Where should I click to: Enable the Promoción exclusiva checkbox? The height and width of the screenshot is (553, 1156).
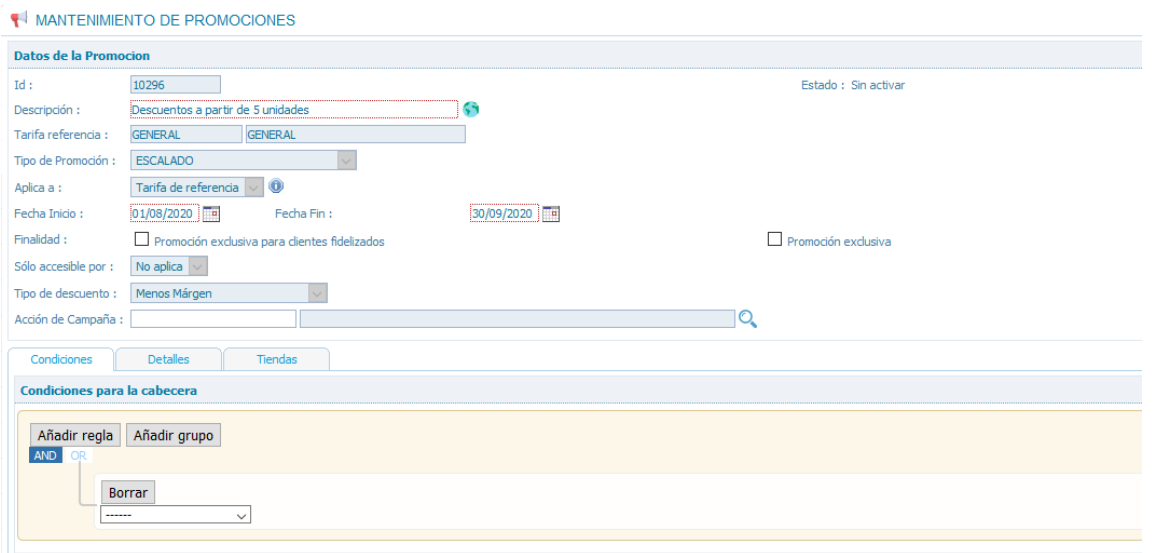click(773, 240)
